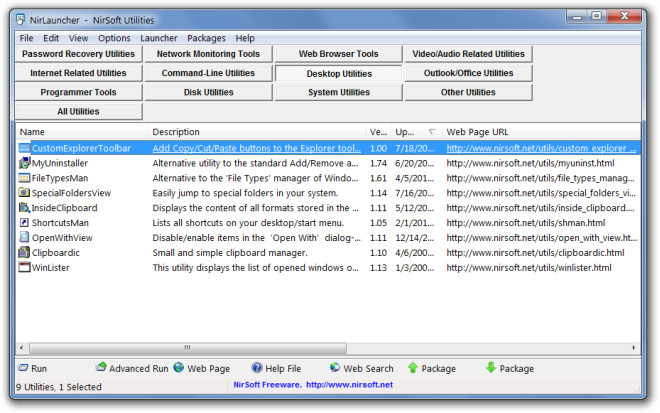The image size is (660, 413).
Task: Click the CustomExplorerToolbar icon
Action: point(24,148)
